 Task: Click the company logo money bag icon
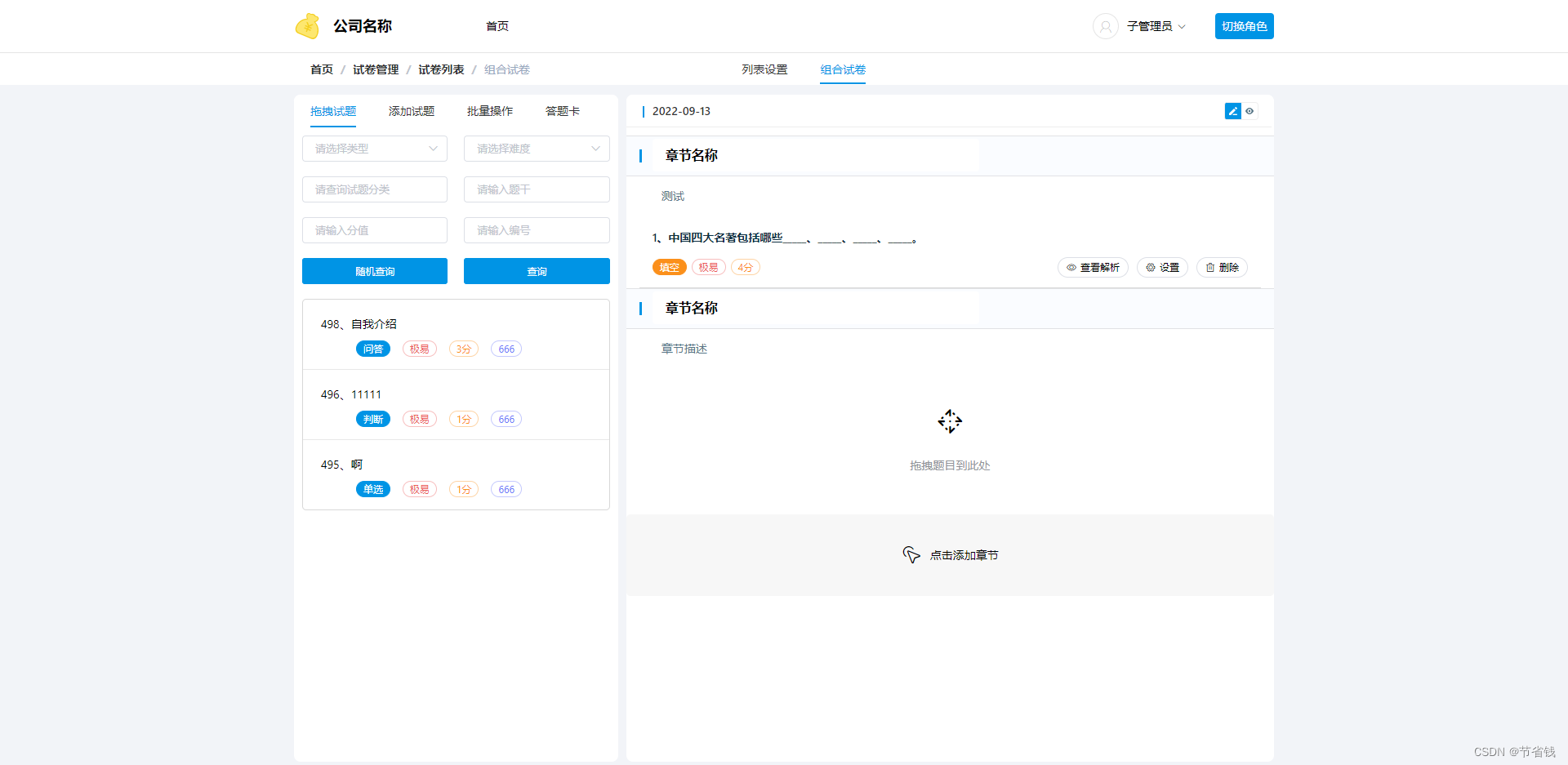click(307, 26)
